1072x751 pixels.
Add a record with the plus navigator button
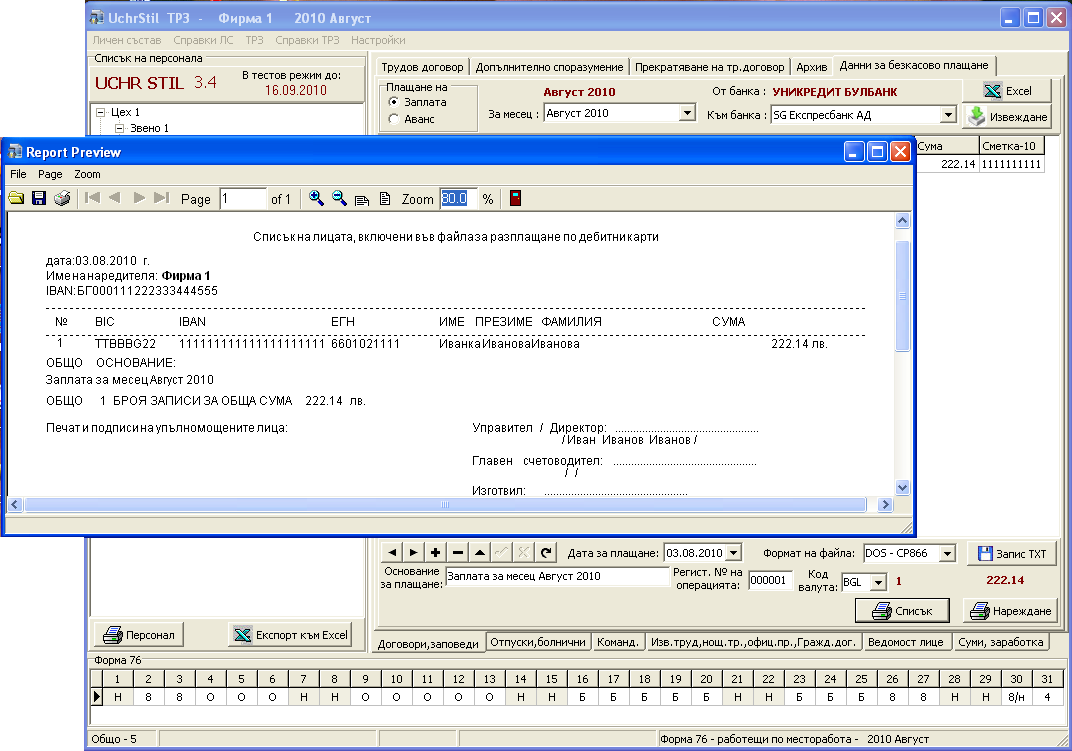(x=435, y=552)
